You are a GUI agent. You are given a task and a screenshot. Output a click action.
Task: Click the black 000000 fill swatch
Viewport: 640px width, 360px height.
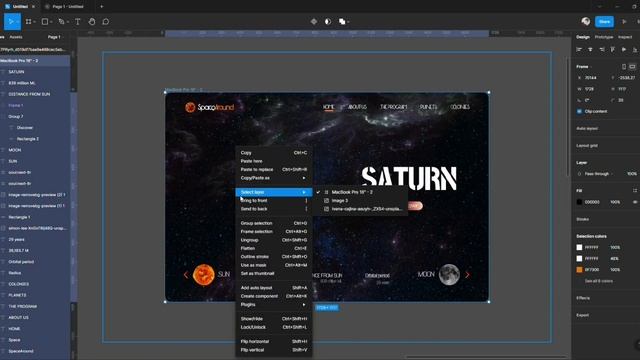click(x=579, y=202)
